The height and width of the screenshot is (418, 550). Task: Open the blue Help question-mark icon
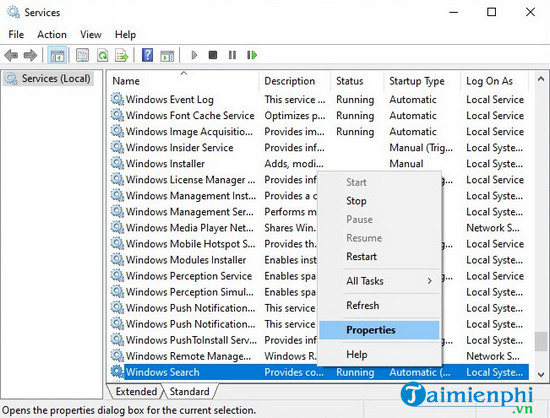coord(147,55)
